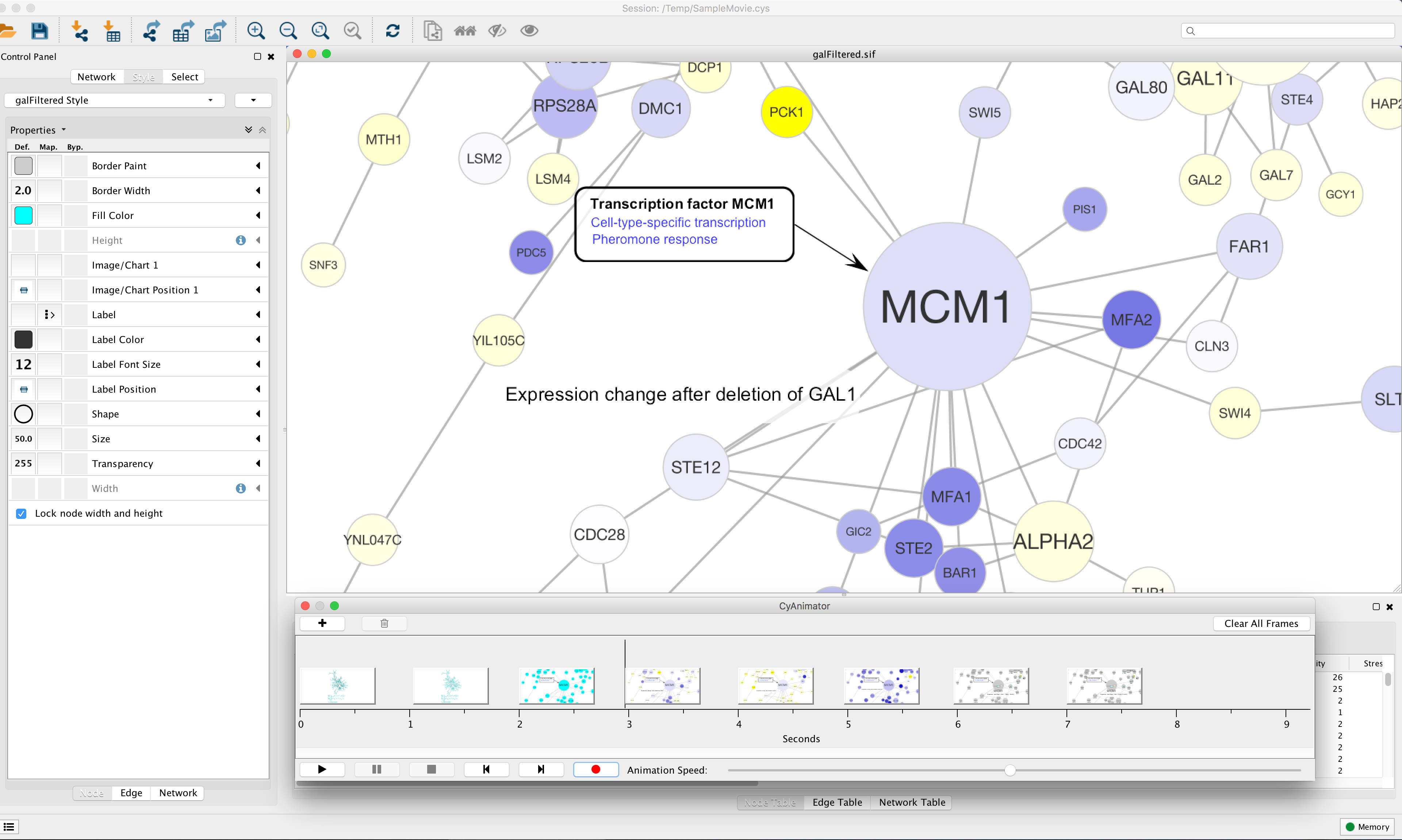1402x840 pixels.
Task: Click the Zoom In magnifier icon
Action: [x=256, y=31]
